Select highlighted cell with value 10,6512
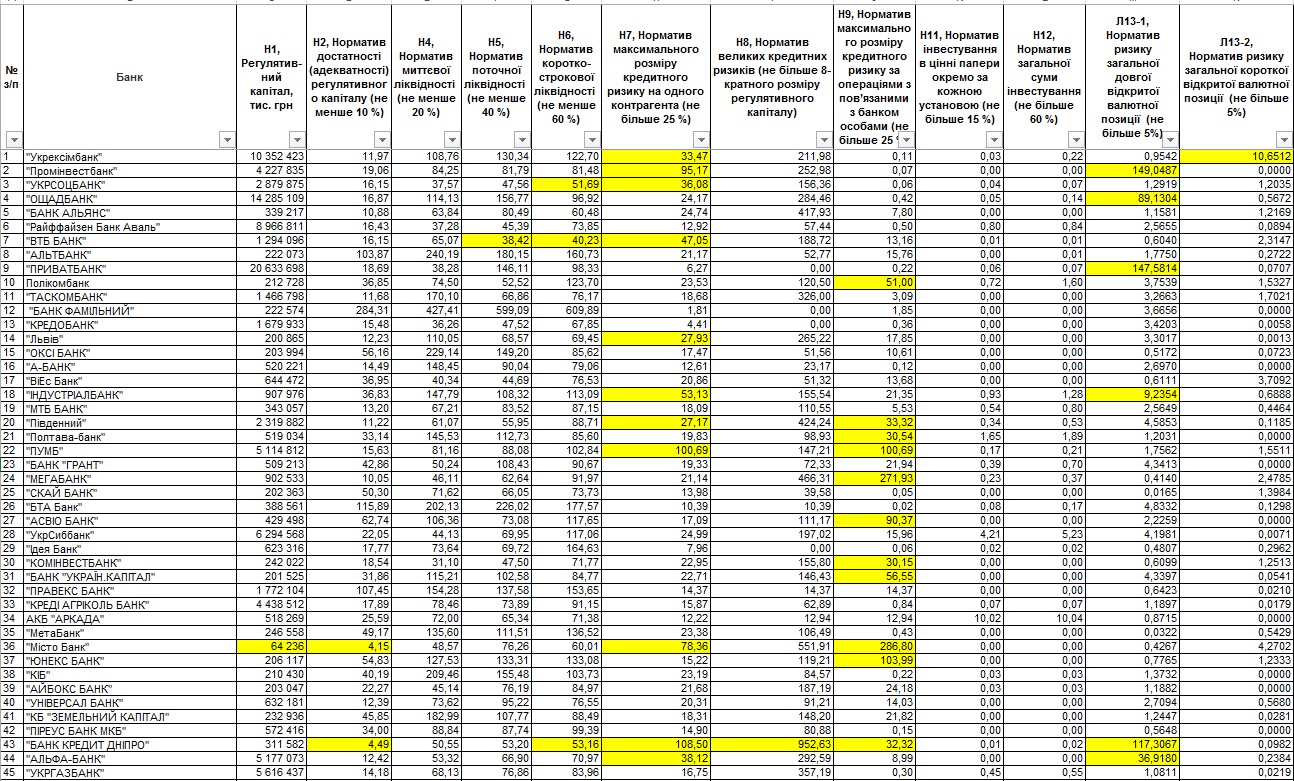The image size is (1294, 781). (x=1237, y=157)
